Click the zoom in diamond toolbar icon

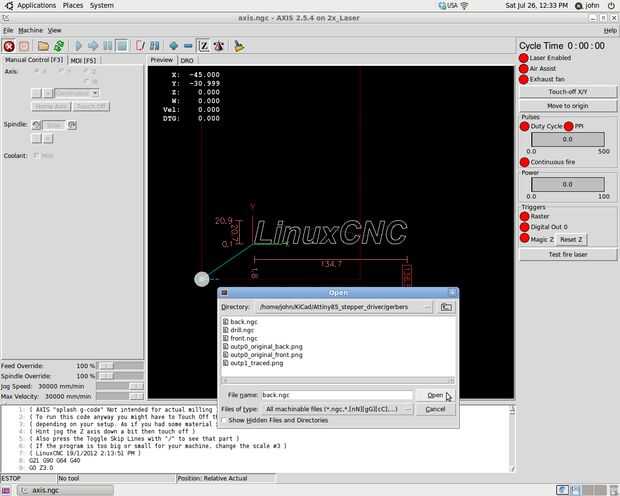173,46
